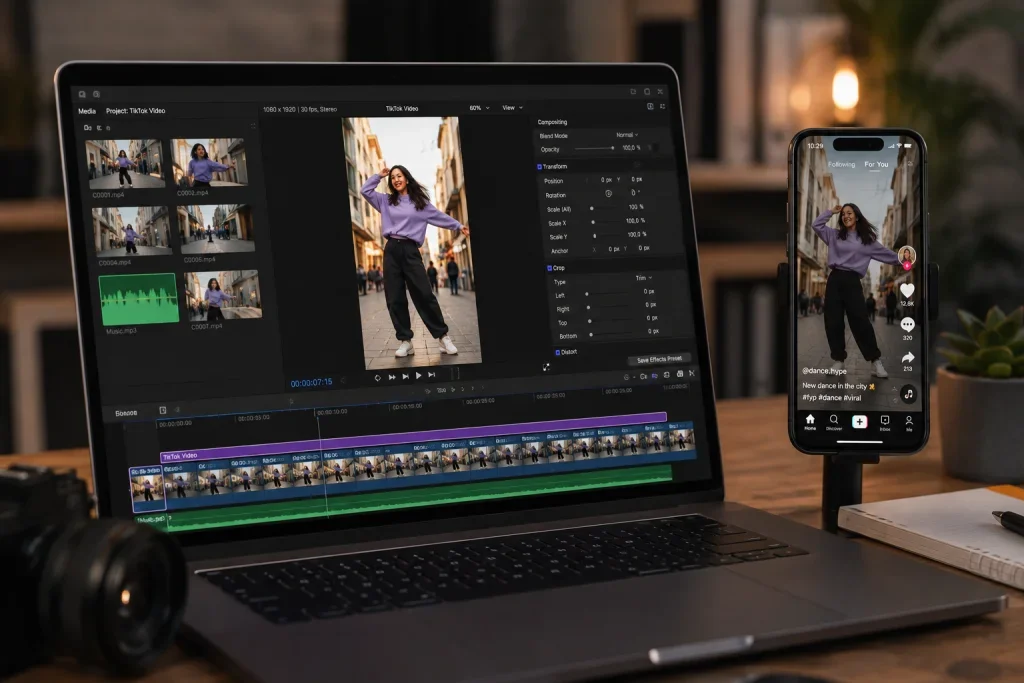Select the C0001.mp4 clip thumbnail
This screenshot has width=1024, height=683.
(x=124, y=163)
